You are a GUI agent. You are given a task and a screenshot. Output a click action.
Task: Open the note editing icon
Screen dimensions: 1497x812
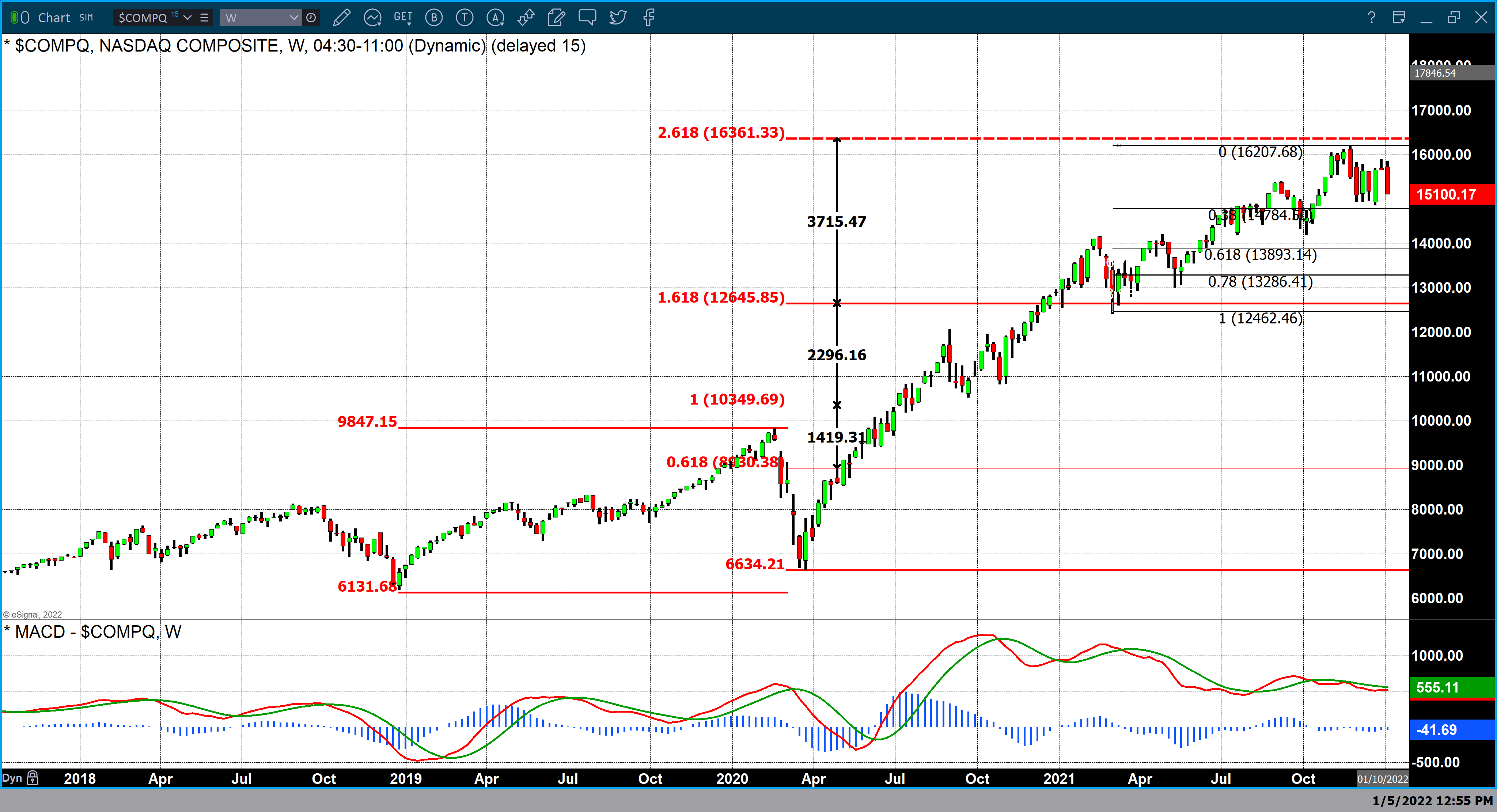click(x=556, y=18)
